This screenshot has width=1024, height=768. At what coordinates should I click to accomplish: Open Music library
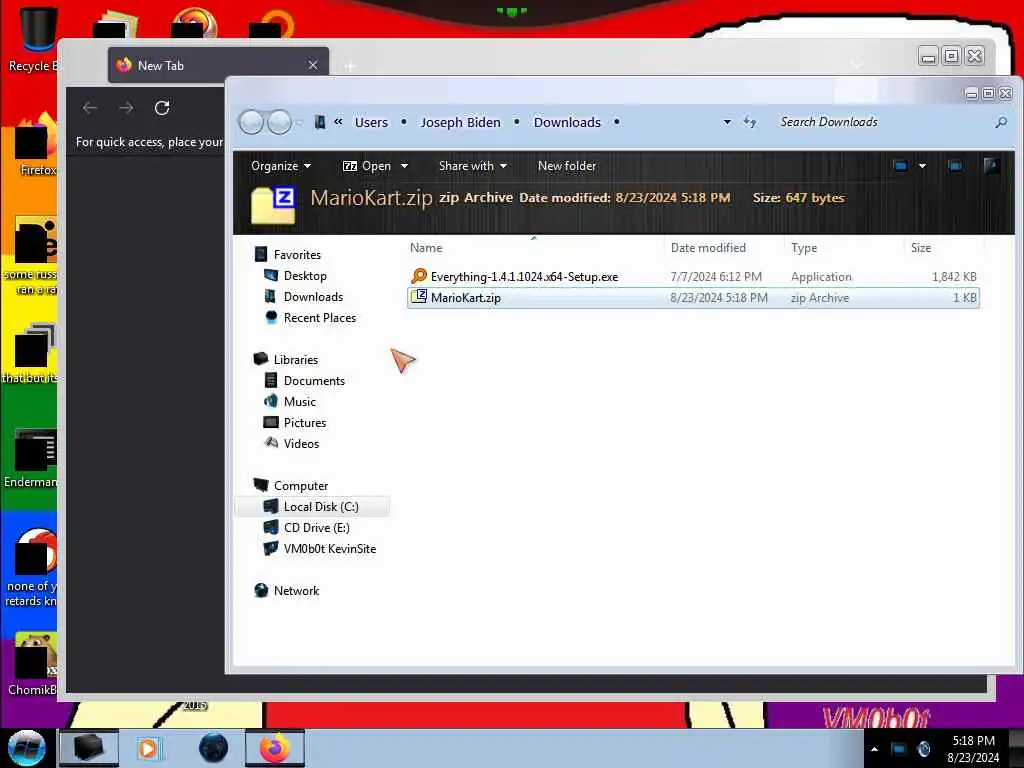(300, 402)
